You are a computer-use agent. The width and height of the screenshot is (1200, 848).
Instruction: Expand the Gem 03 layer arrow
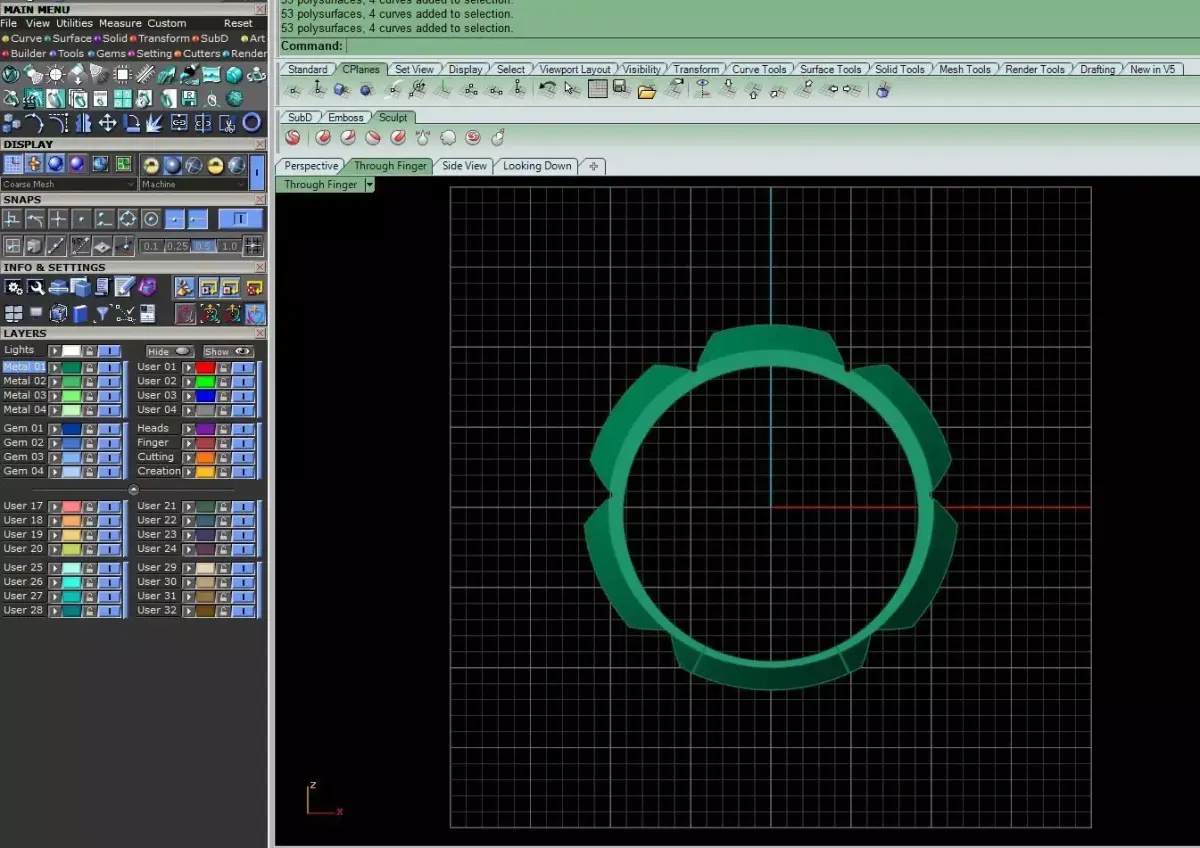[55, 457]
